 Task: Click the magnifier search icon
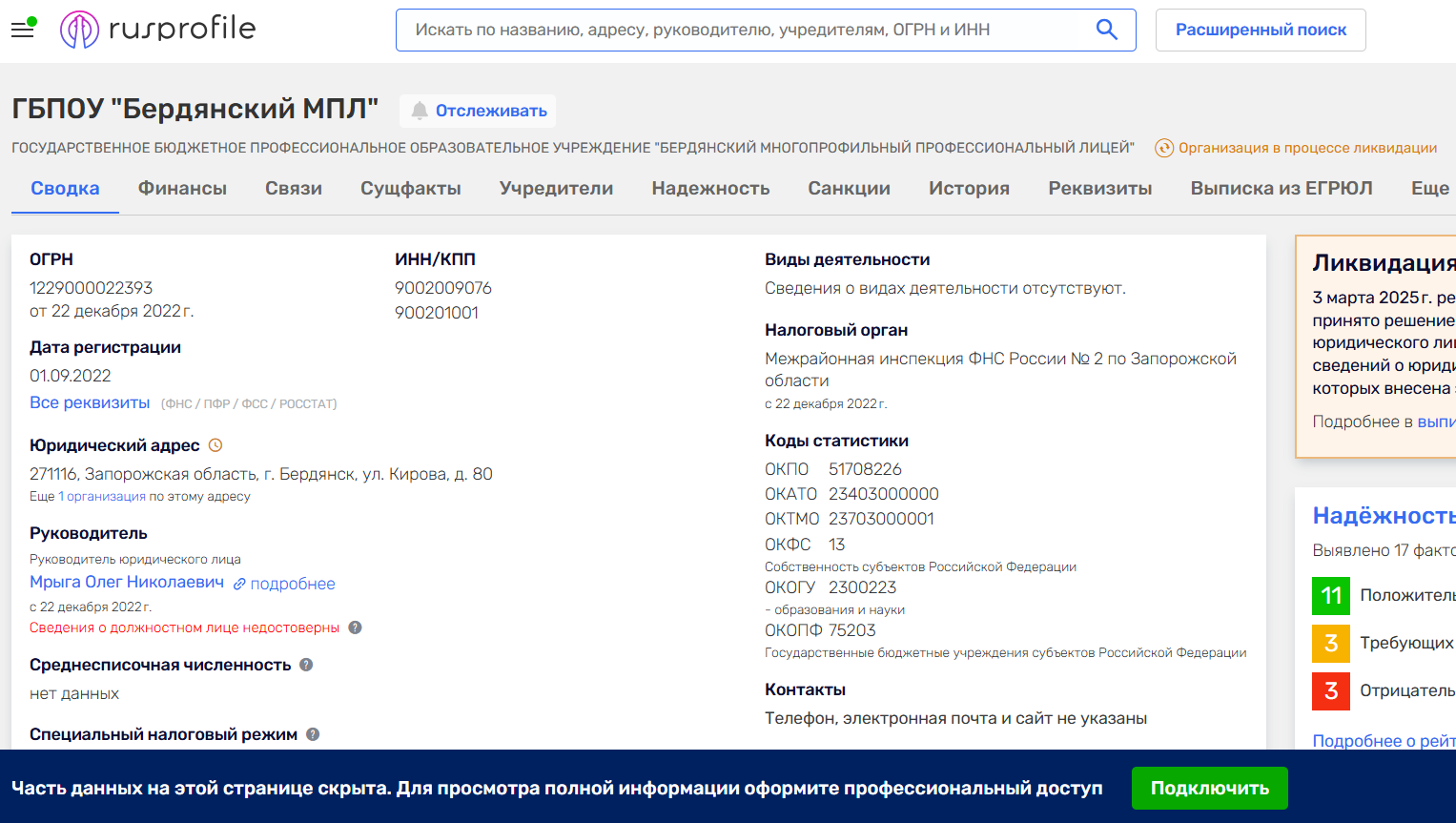click(1106, 30)
